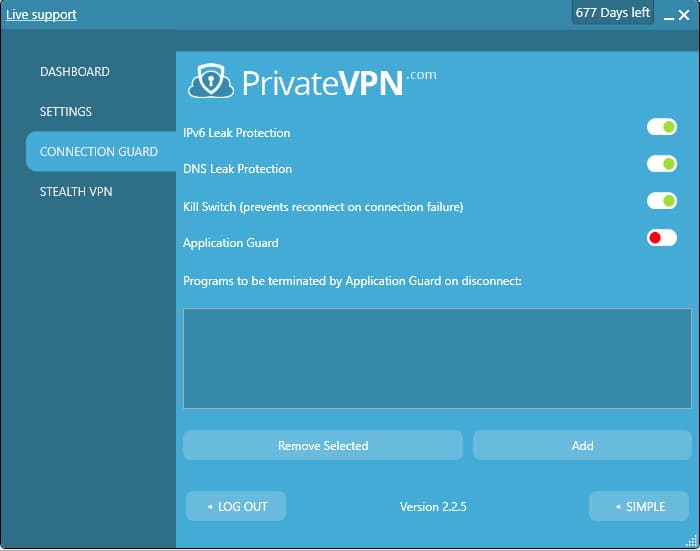Click Add to include a program
The width and height of the screenshot is (700, 551).
582,446
